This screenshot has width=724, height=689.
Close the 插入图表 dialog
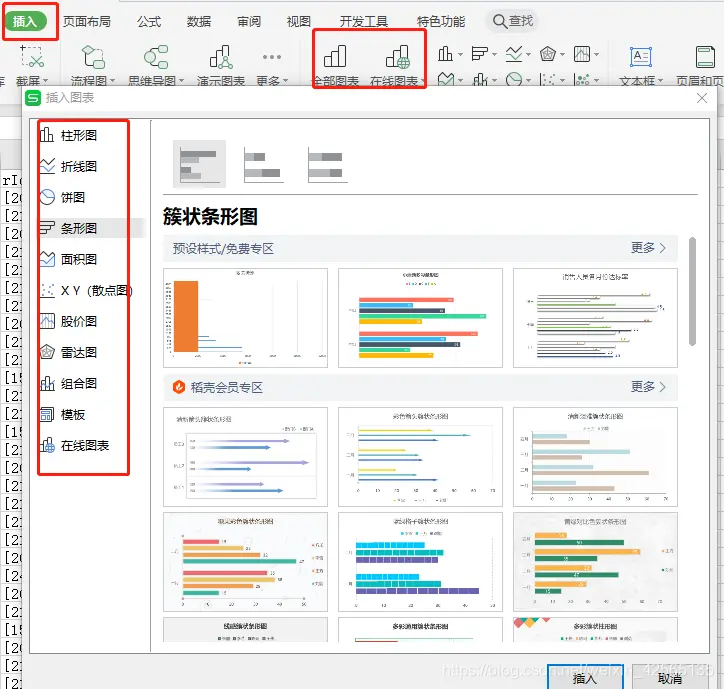click(702, 98)
